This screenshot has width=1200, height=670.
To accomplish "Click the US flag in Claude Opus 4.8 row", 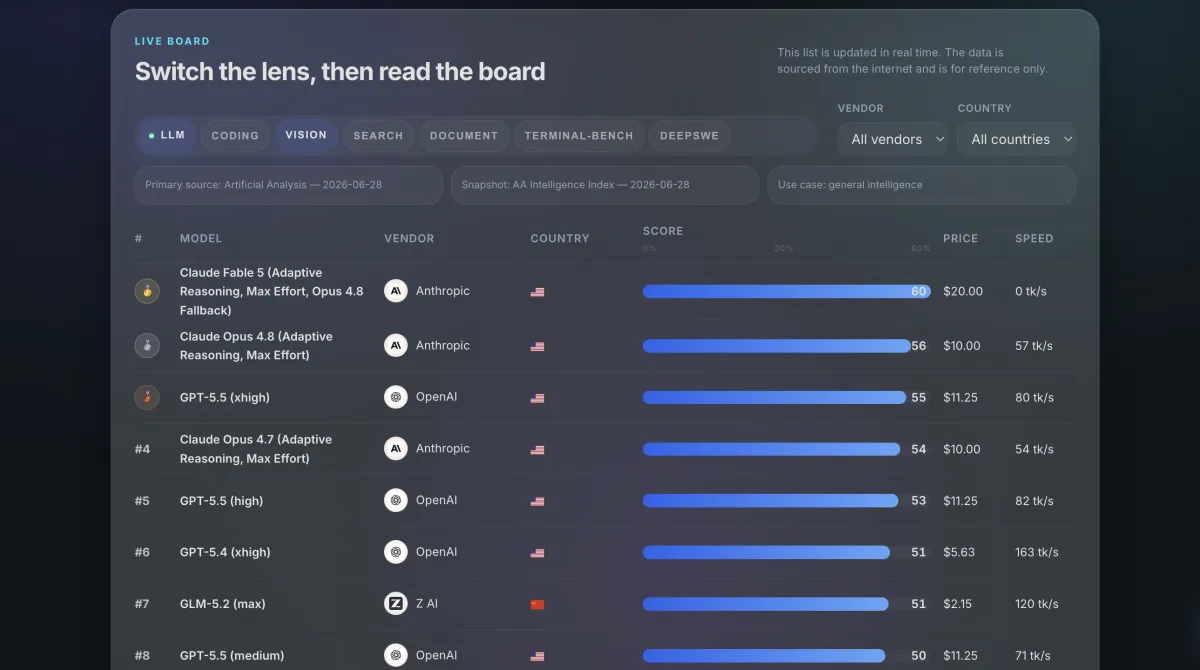I will point(537,346).
